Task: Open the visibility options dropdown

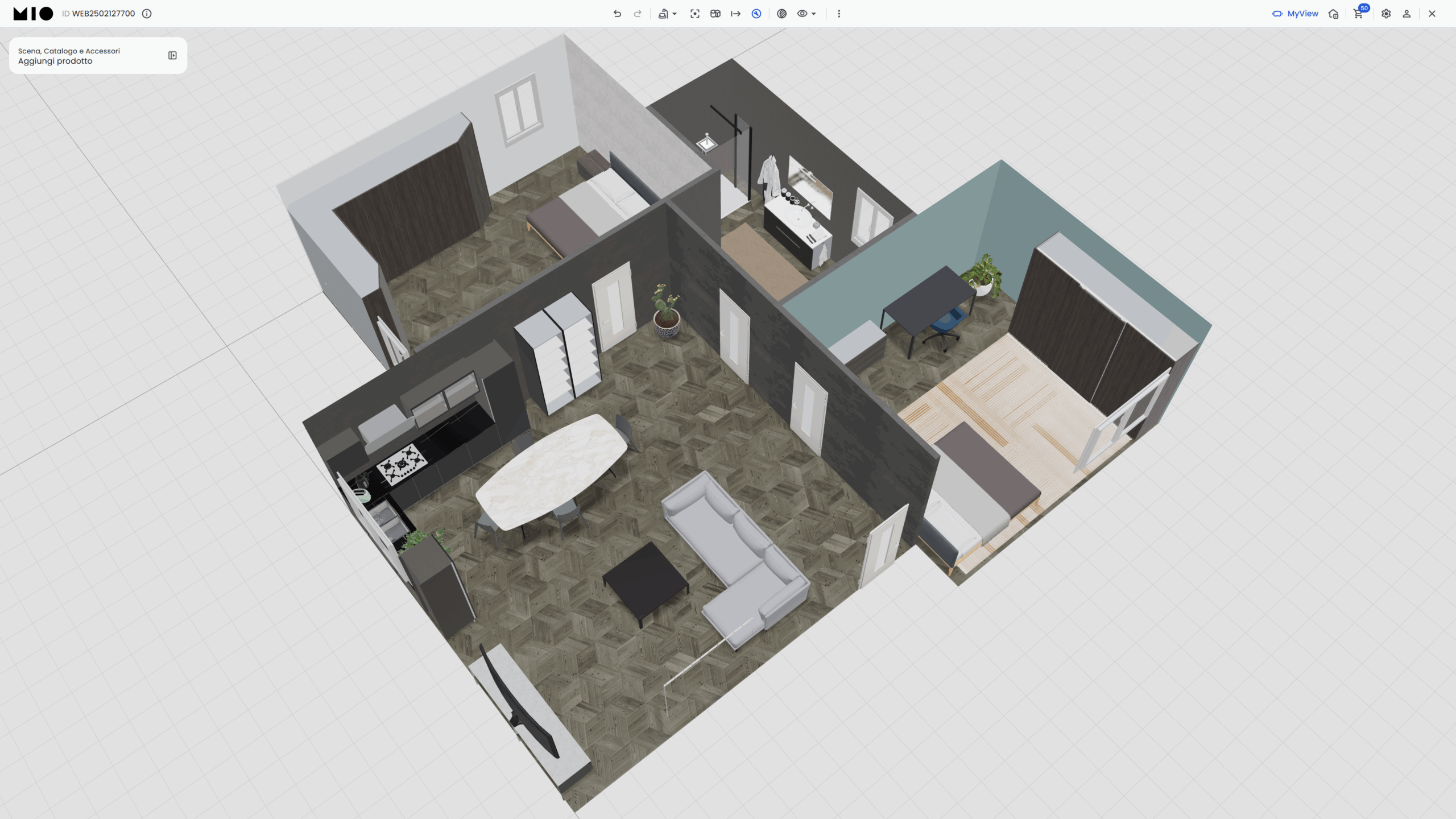Action: coord(813,14)
